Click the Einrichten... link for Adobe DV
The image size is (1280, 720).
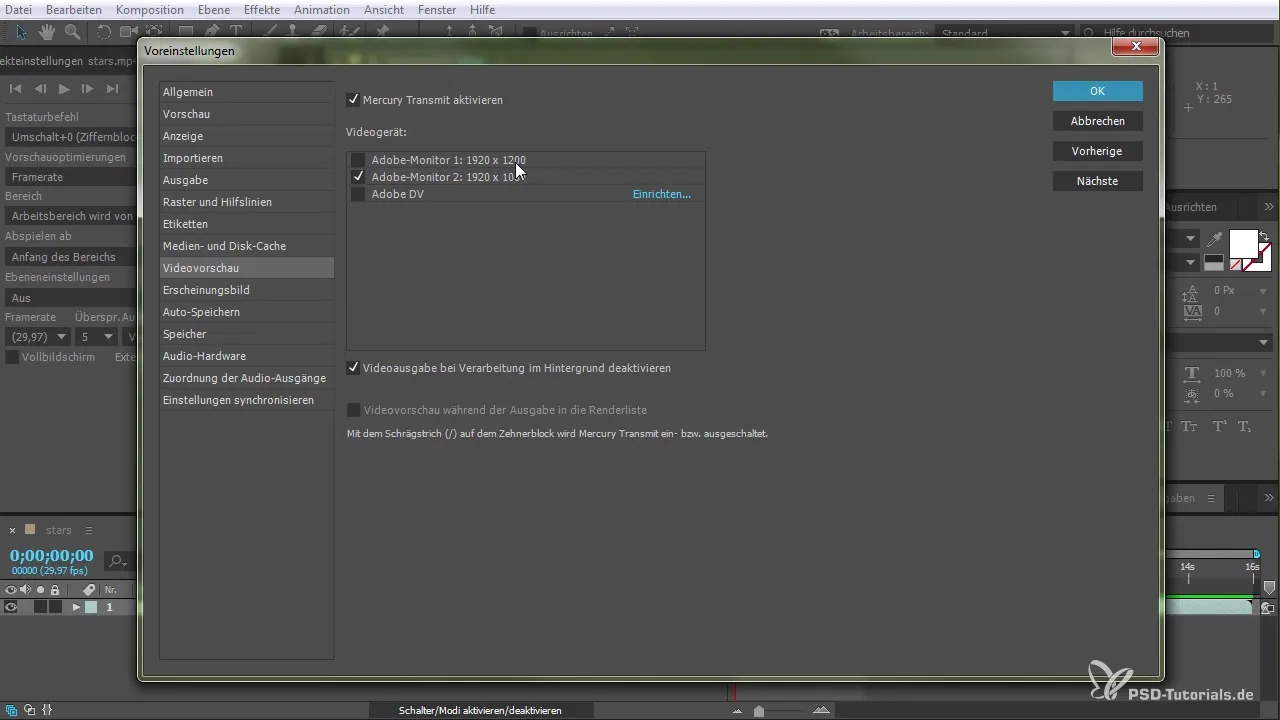(661, 194)
